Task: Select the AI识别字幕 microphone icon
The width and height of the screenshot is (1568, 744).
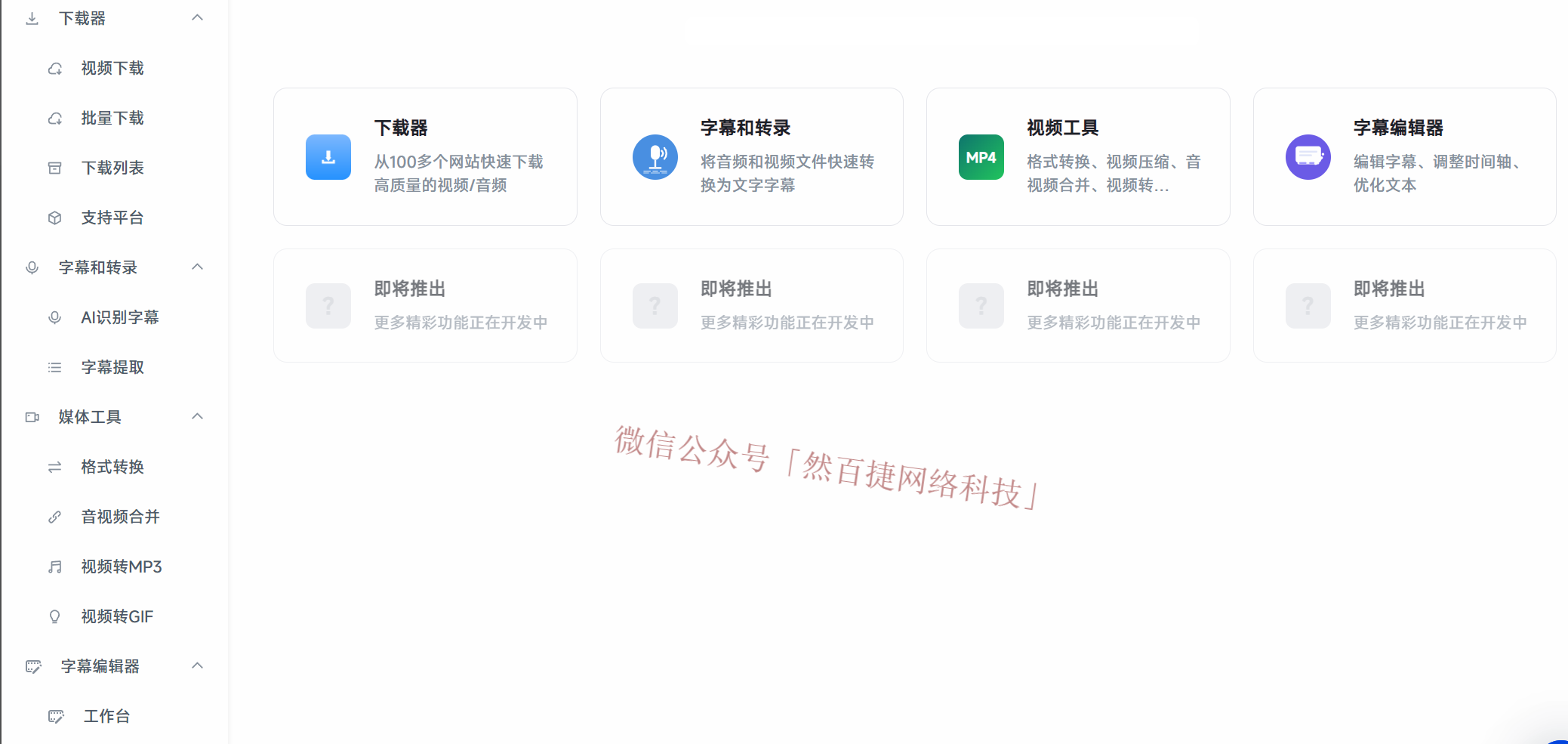Action: tap(54, 317)
